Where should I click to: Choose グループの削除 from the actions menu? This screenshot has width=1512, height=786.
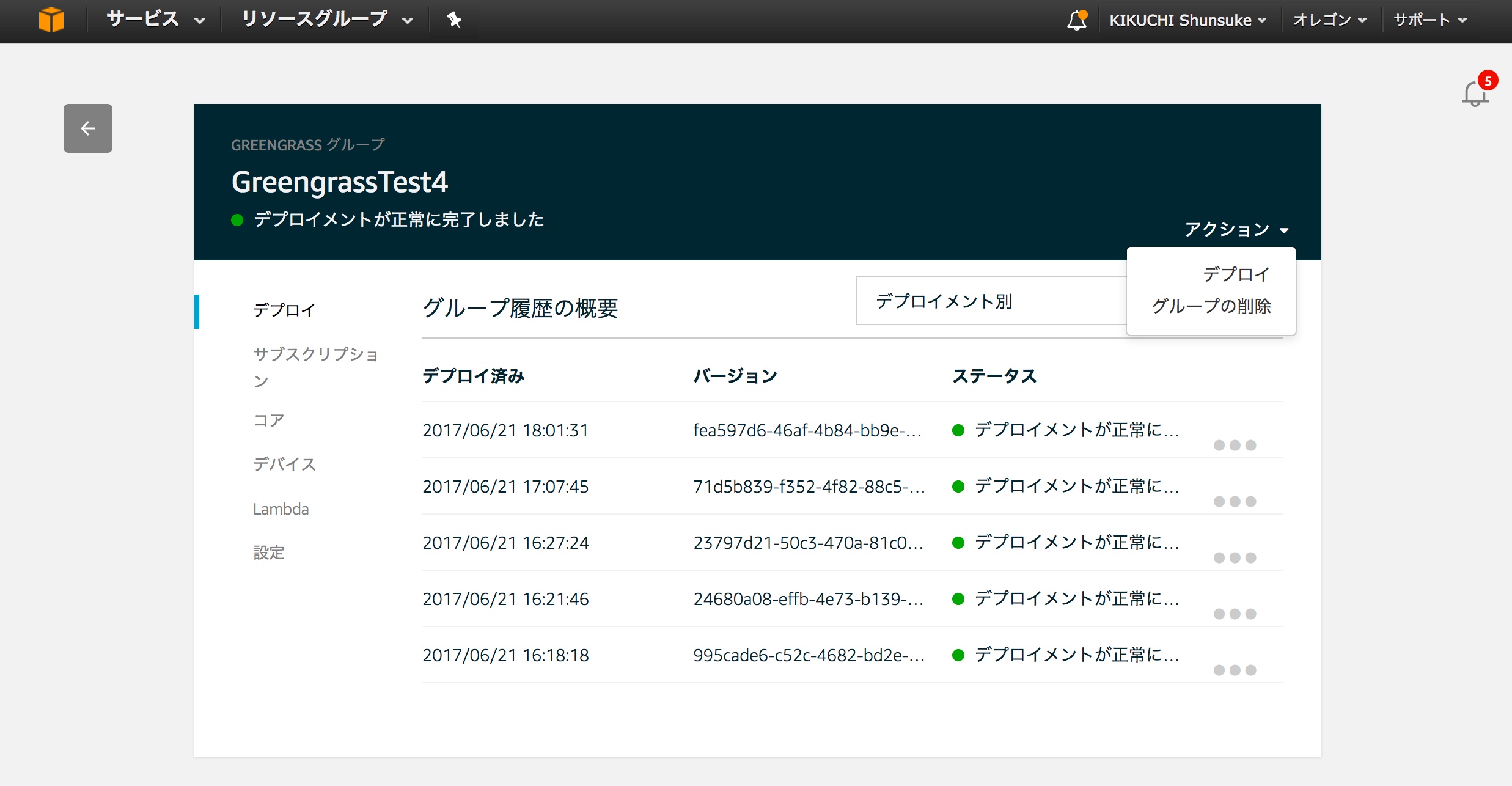1211,306
